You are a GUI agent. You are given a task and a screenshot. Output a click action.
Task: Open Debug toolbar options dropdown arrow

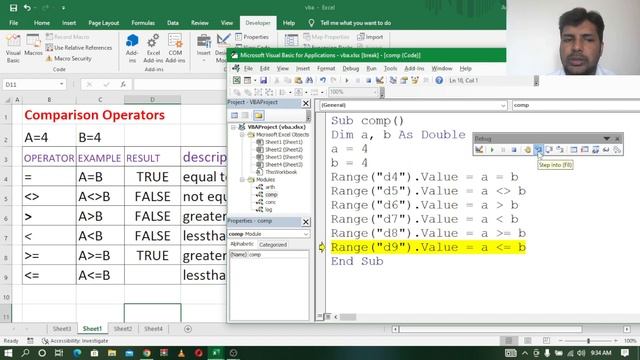click(607, 139)
